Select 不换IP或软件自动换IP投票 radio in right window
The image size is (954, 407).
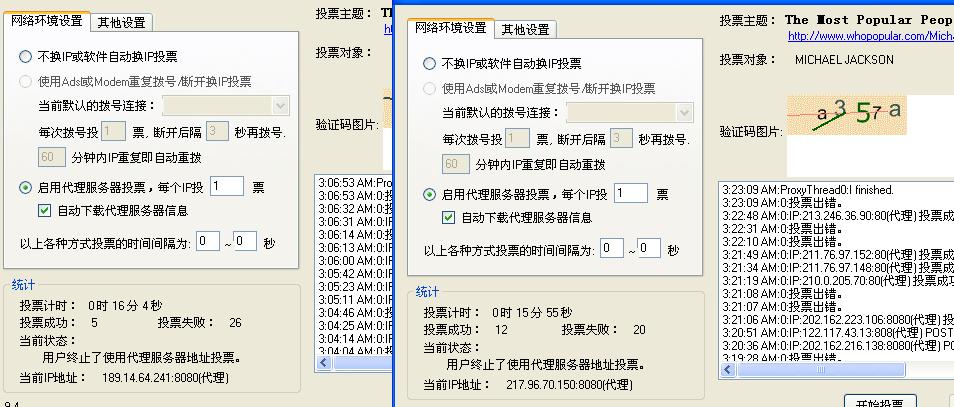(430, 63)
